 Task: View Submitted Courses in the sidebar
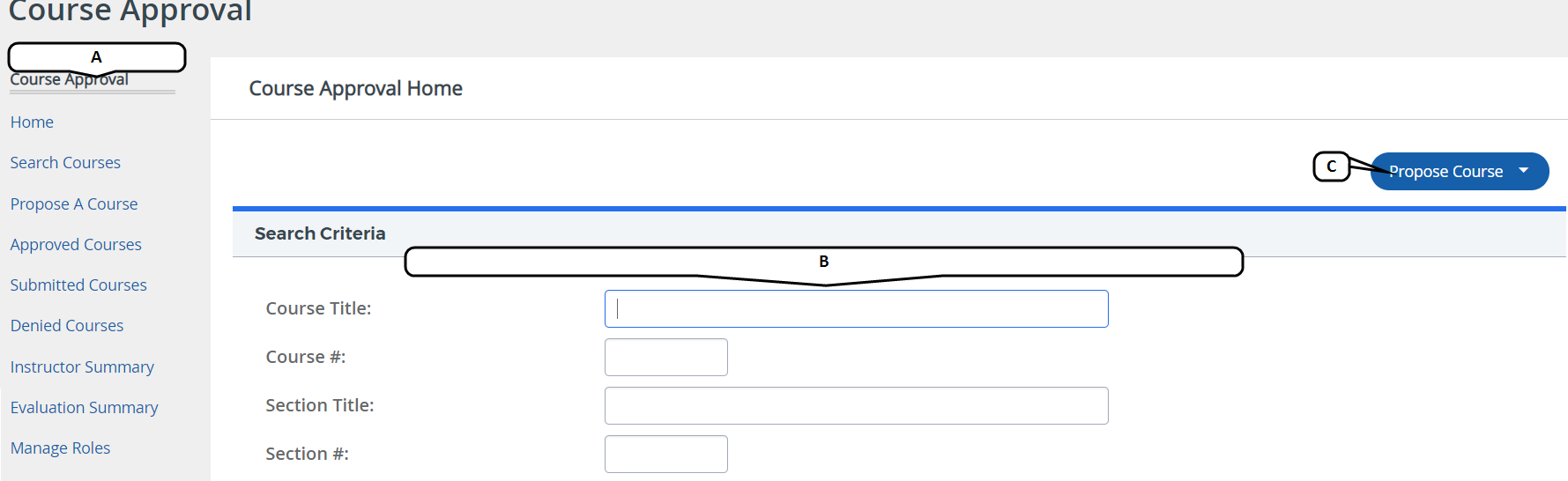(x=78, y=285)
